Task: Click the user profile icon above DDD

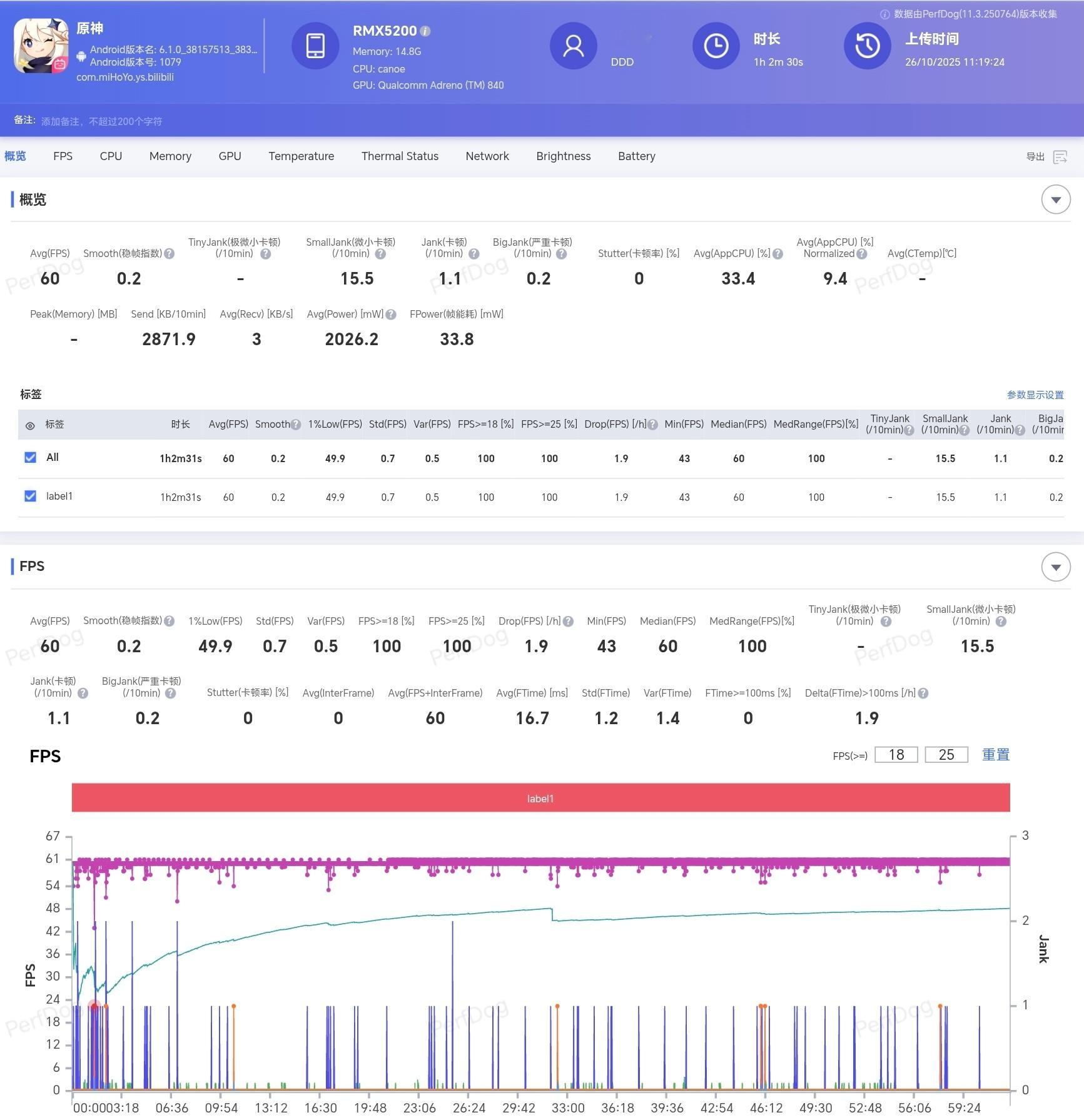Action: coord(574,46)
